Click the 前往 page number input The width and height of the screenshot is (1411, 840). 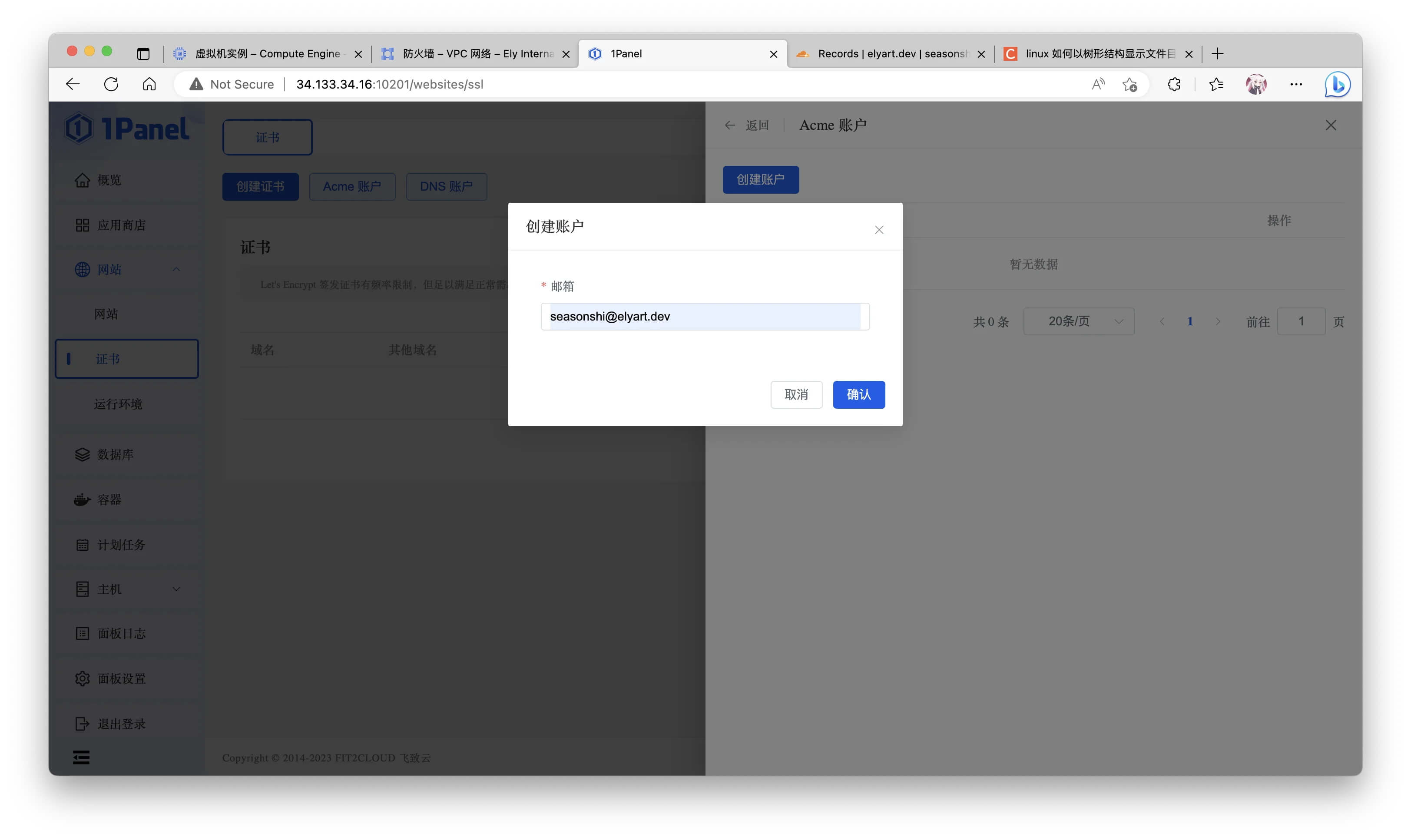(x=1301, y=321)
